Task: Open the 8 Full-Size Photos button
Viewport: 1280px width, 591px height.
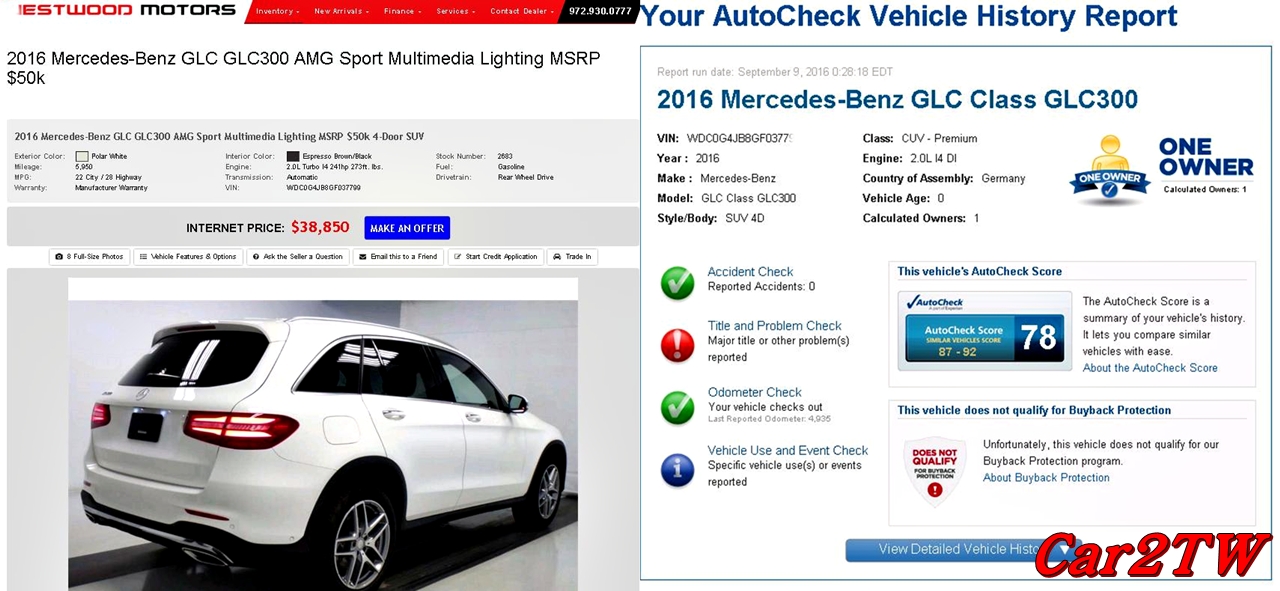Action: 90,257
